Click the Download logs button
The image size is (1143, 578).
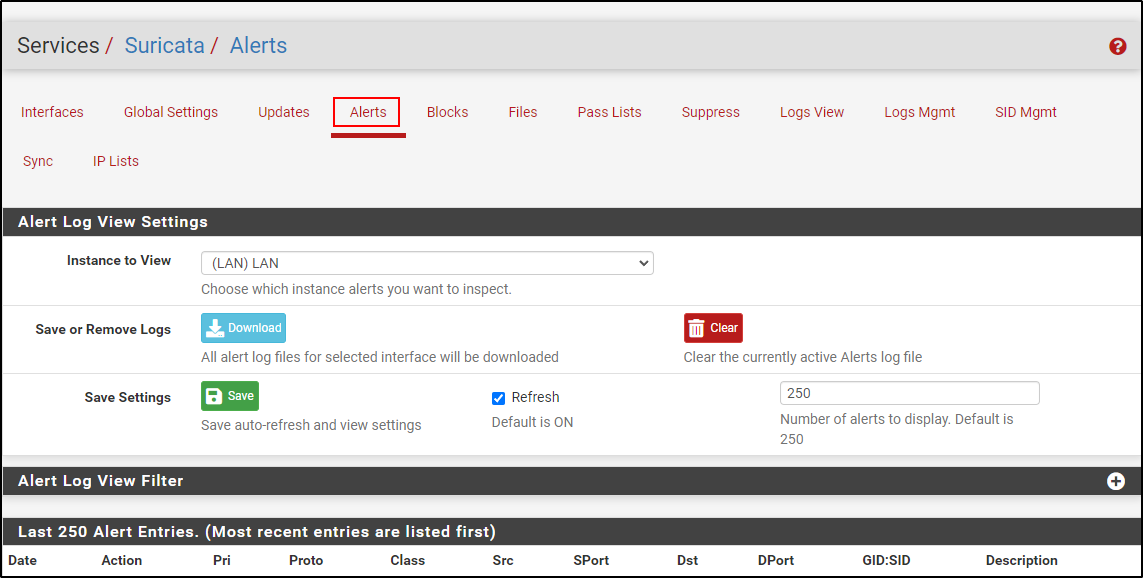(x=243, y=328)
